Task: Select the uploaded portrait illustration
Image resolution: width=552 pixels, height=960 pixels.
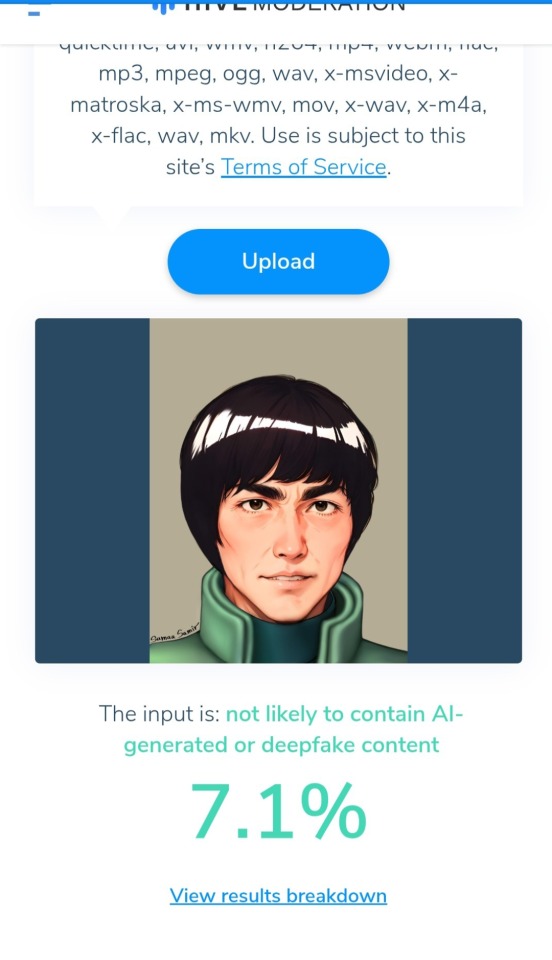Action: pyautogui.click(x=278, y=490)
